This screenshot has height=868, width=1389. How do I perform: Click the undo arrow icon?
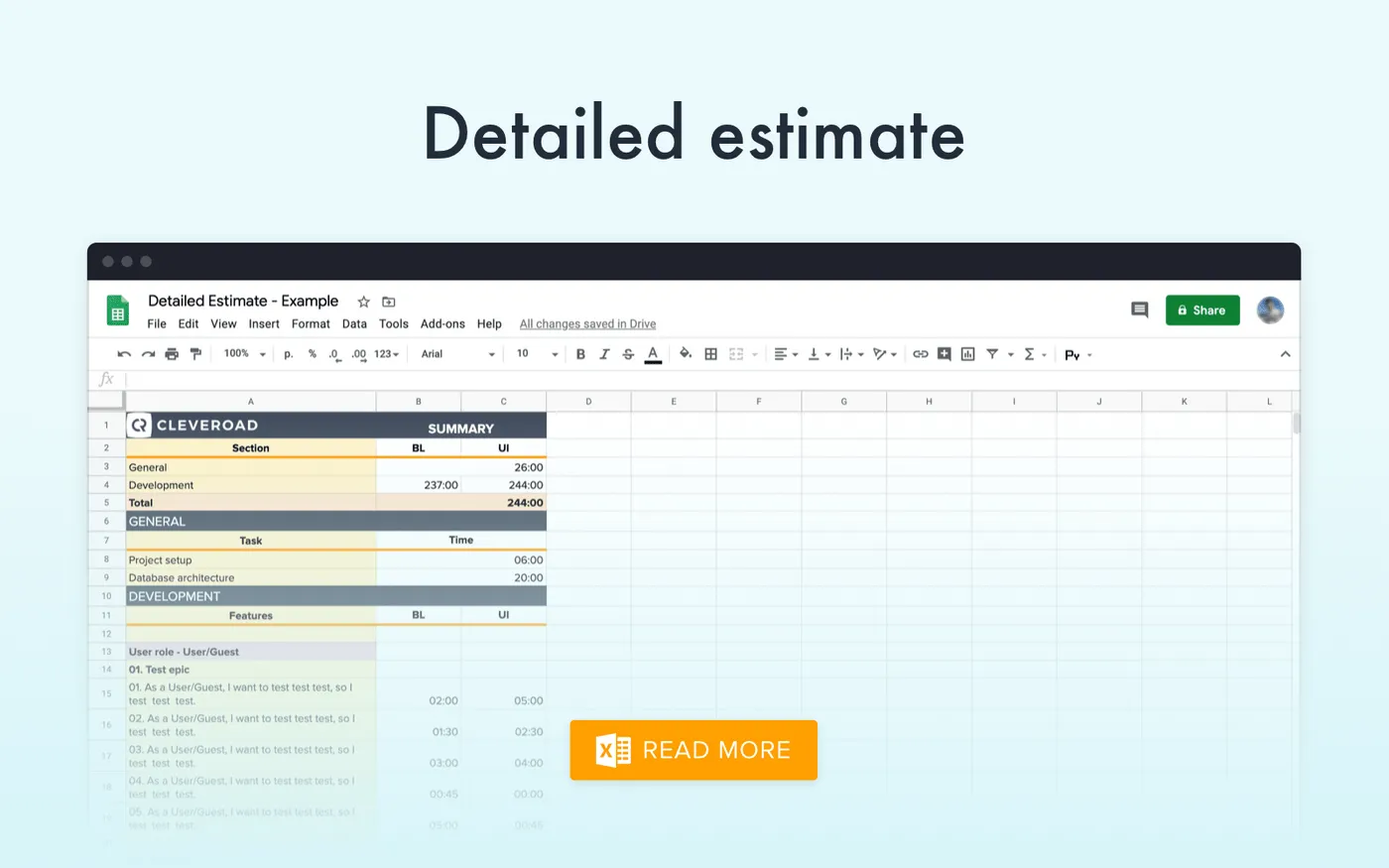click(x=124, y=354)
